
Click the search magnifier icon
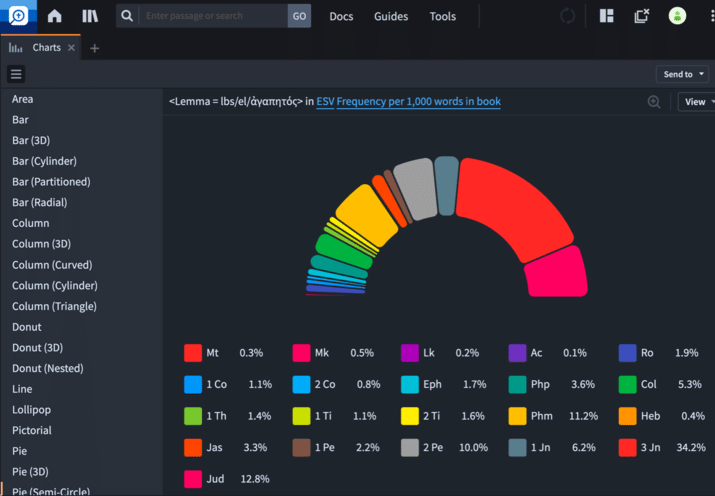(x=125, y=16)
